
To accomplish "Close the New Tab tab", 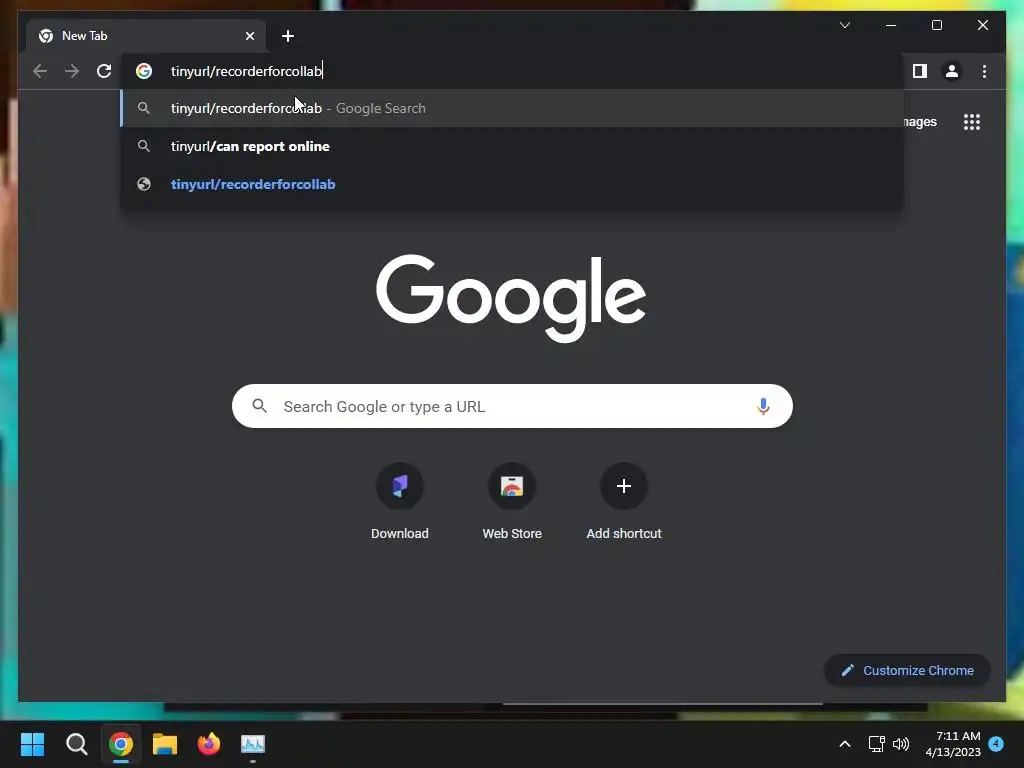I will 249,36.
